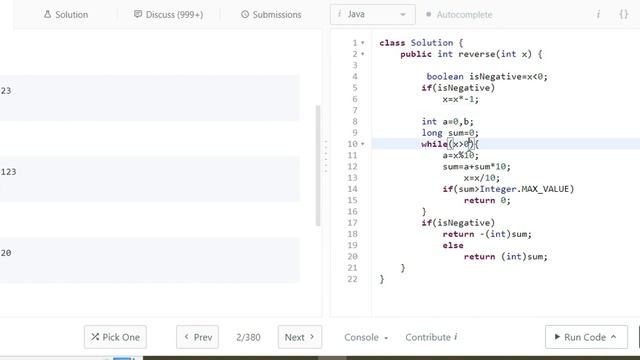Click line 14 with Integer.MAX_VALUE

[508, 189]
